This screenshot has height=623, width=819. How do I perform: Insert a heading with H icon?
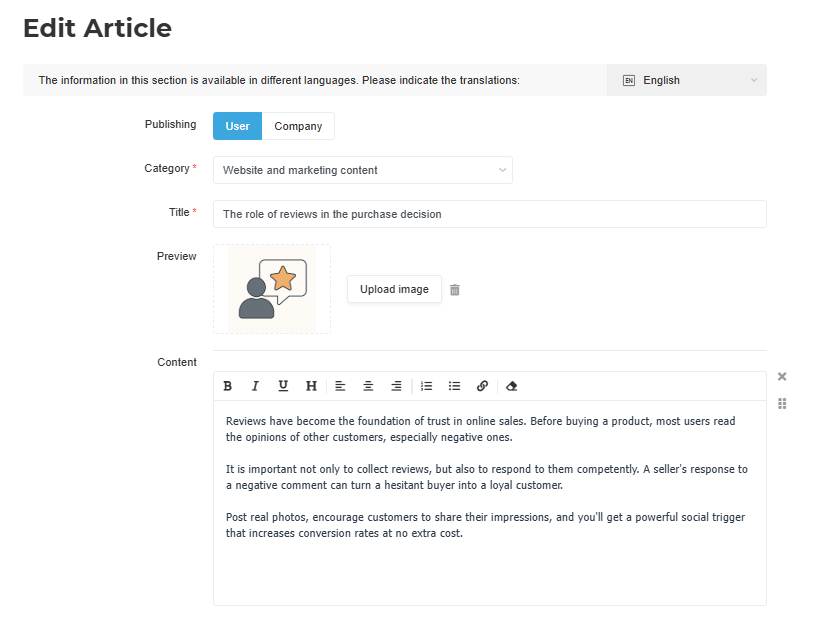pyautogui.click(x=311, y=386)
